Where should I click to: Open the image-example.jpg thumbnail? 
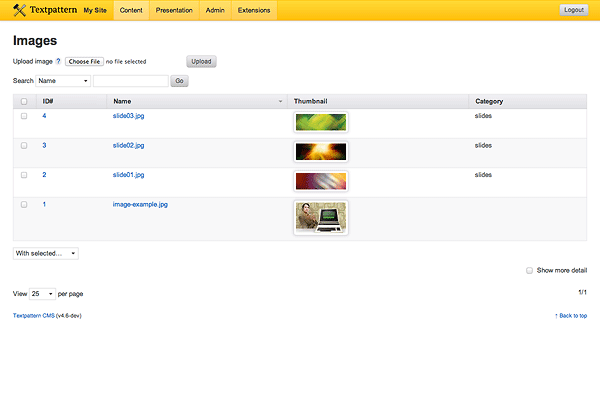click(x=321, y=217)
